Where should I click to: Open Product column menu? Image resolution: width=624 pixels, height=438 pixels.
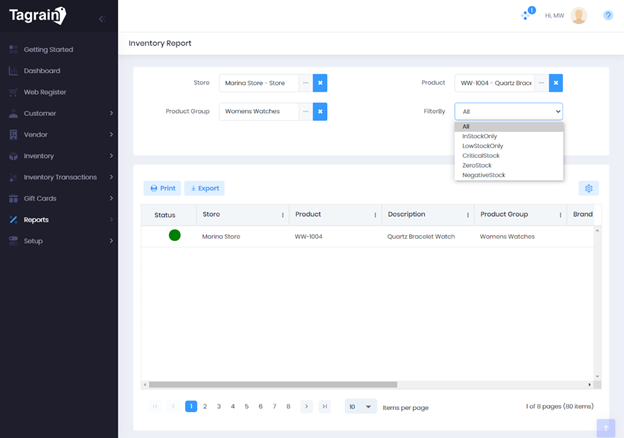(x=375, y=215)
